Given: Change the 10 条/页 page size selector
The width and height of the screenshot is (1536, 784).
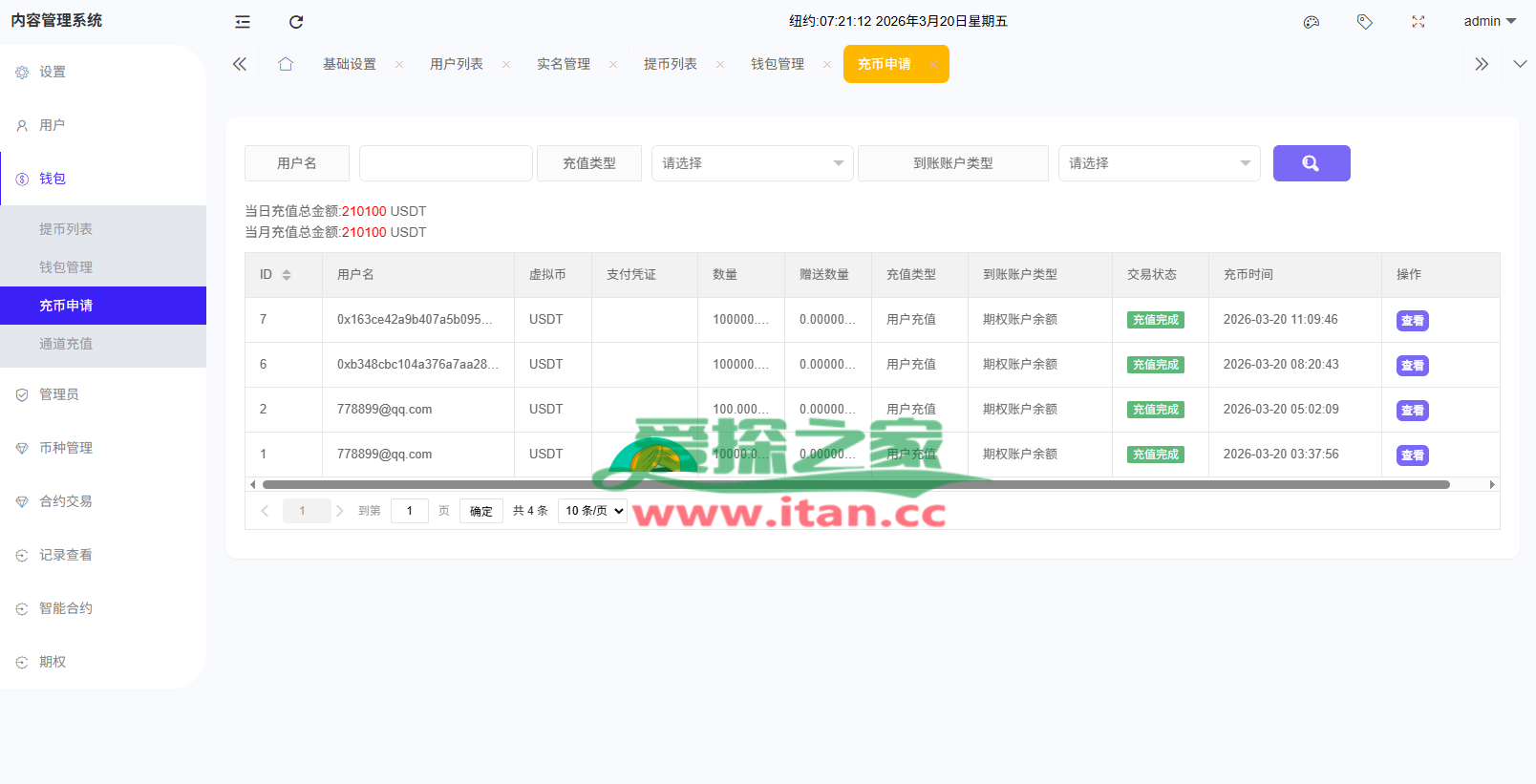Looking at the screenshot, I should 592,511.
